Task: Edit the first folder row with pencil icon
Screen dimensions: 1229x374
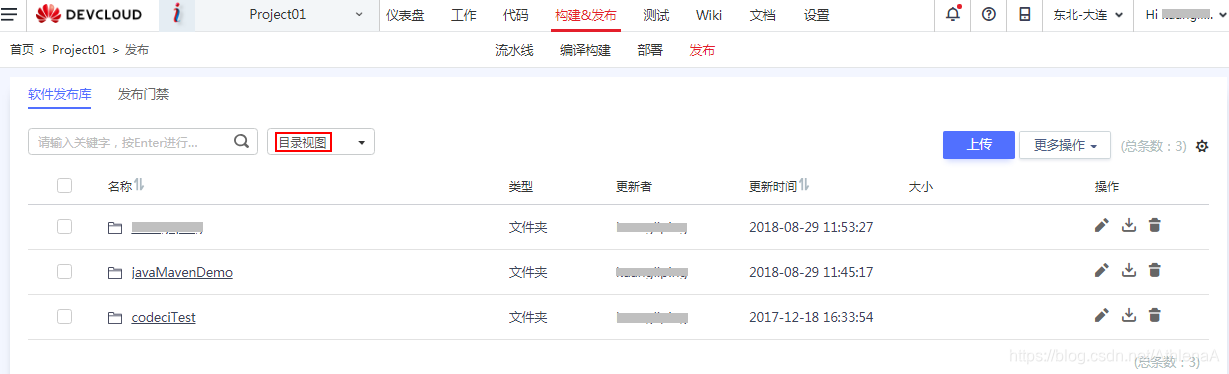Action: coord(1102,226)
